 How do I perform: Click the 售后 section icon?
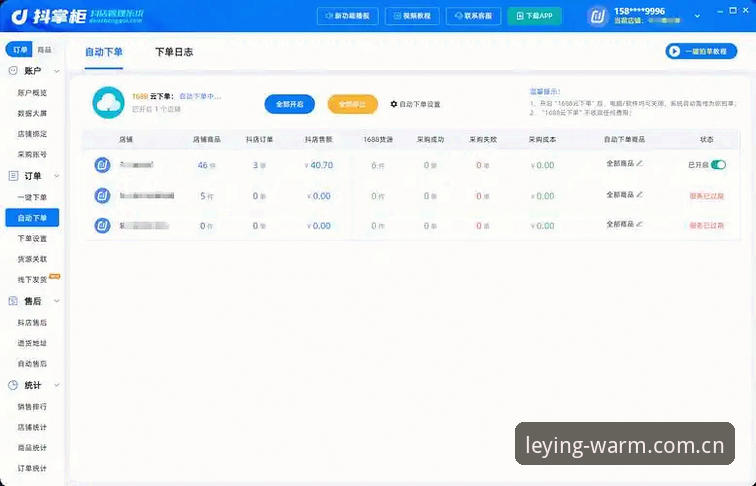pyautogui.click(x=14, y=301)
